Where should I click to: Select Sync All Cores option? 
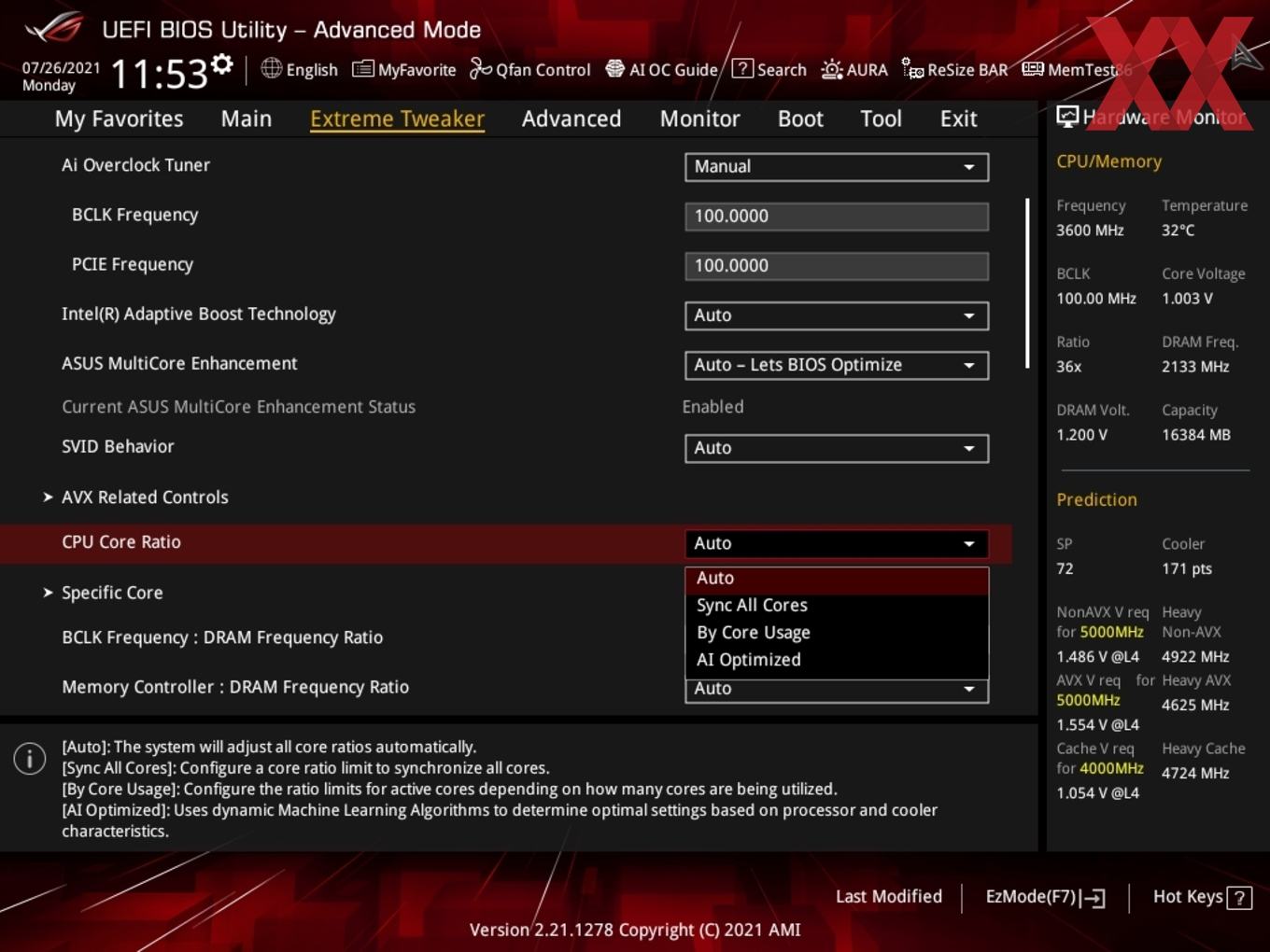[837, 606]
